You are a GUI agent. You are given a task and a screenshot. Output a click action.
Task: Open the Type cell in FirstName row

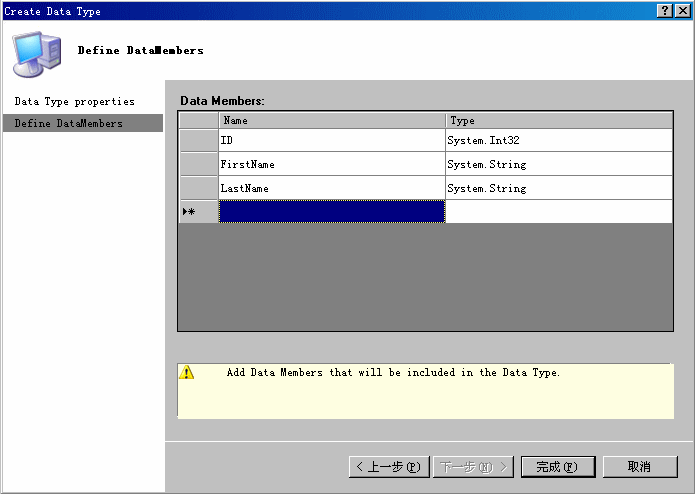coord(558,164)
